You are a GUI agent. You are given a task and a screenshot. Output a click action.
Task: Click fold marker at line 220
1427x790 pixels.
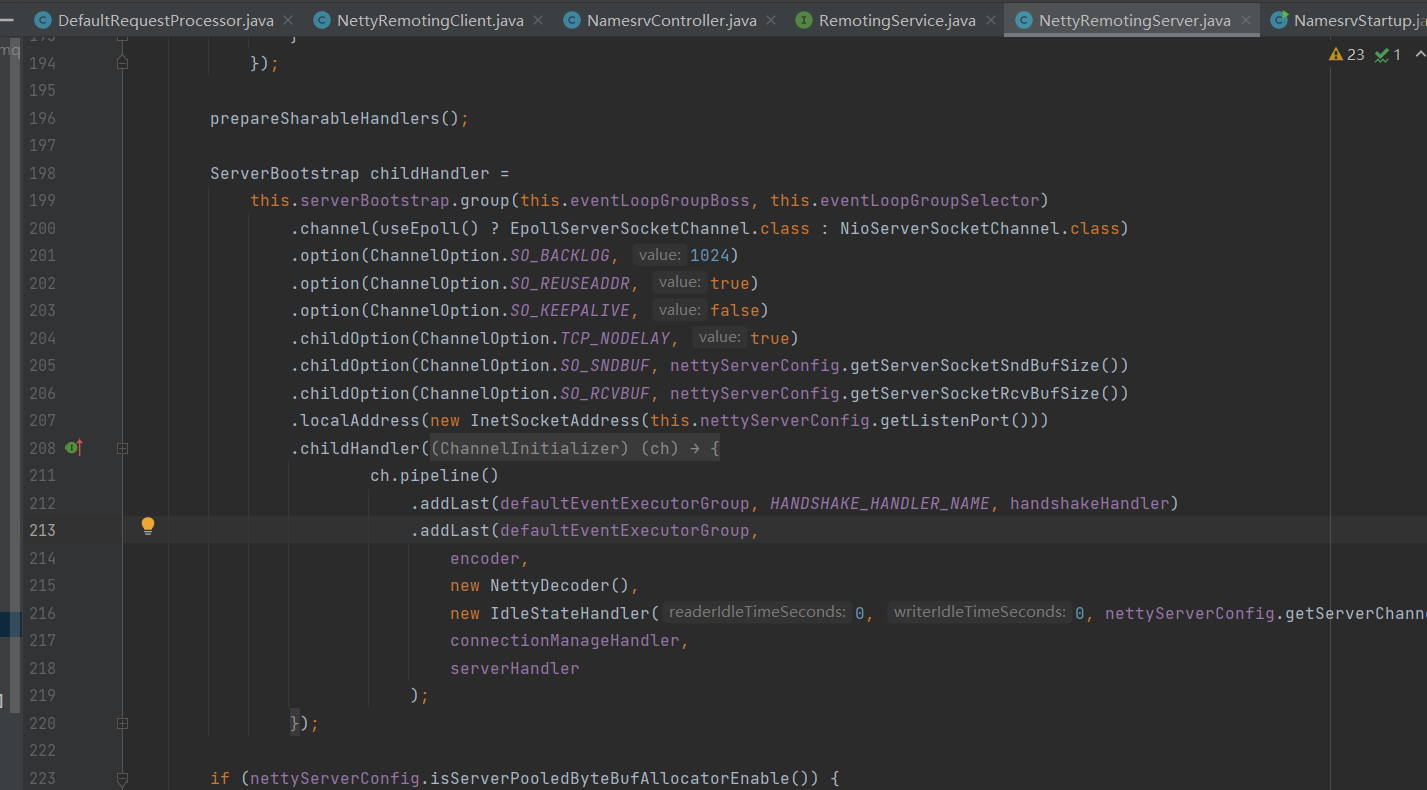click(x=122, y=723)
